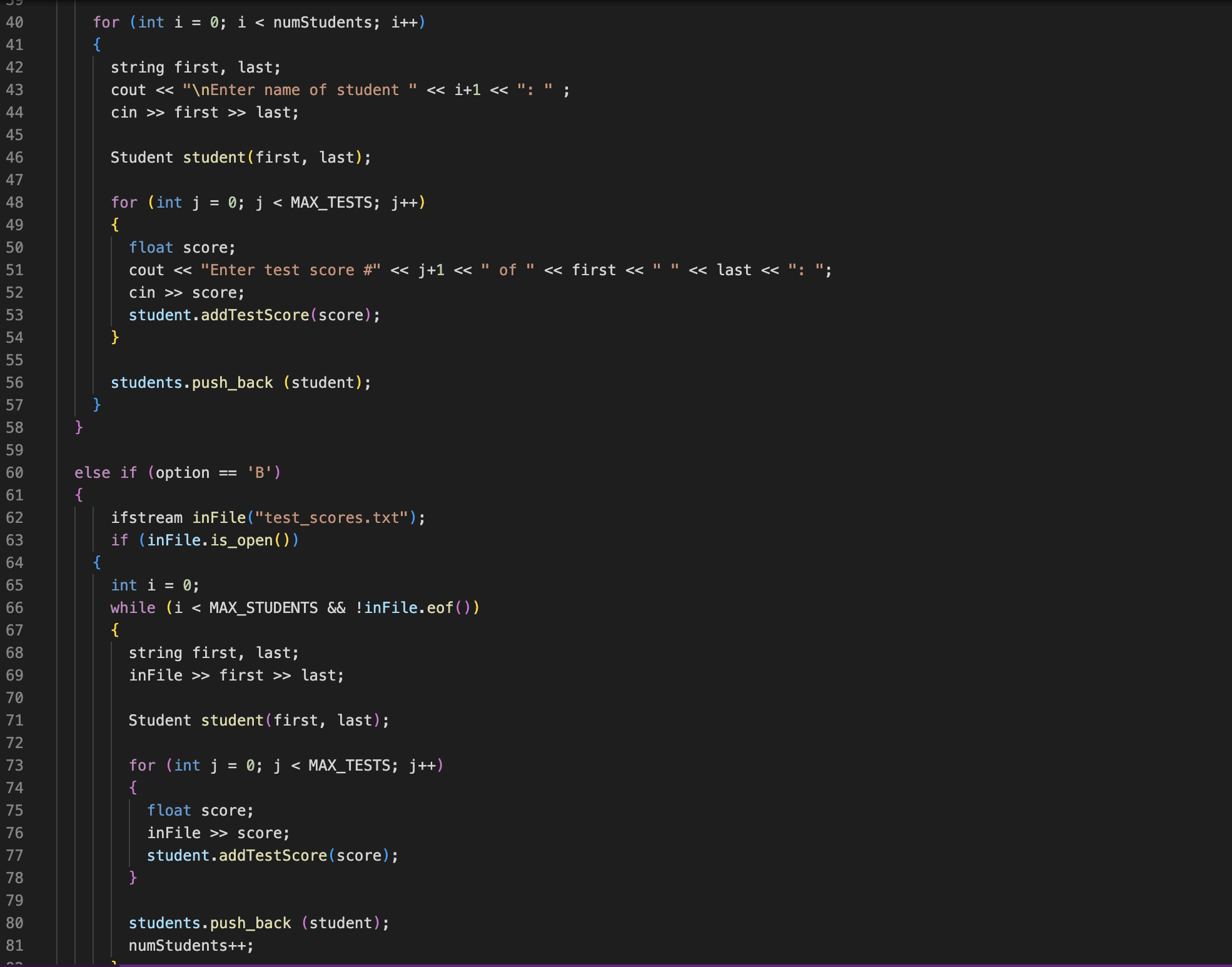This screenshot has height=967, width=1232.
Task: Select the cin >> score statement on line 52
Action: point(186,292)
